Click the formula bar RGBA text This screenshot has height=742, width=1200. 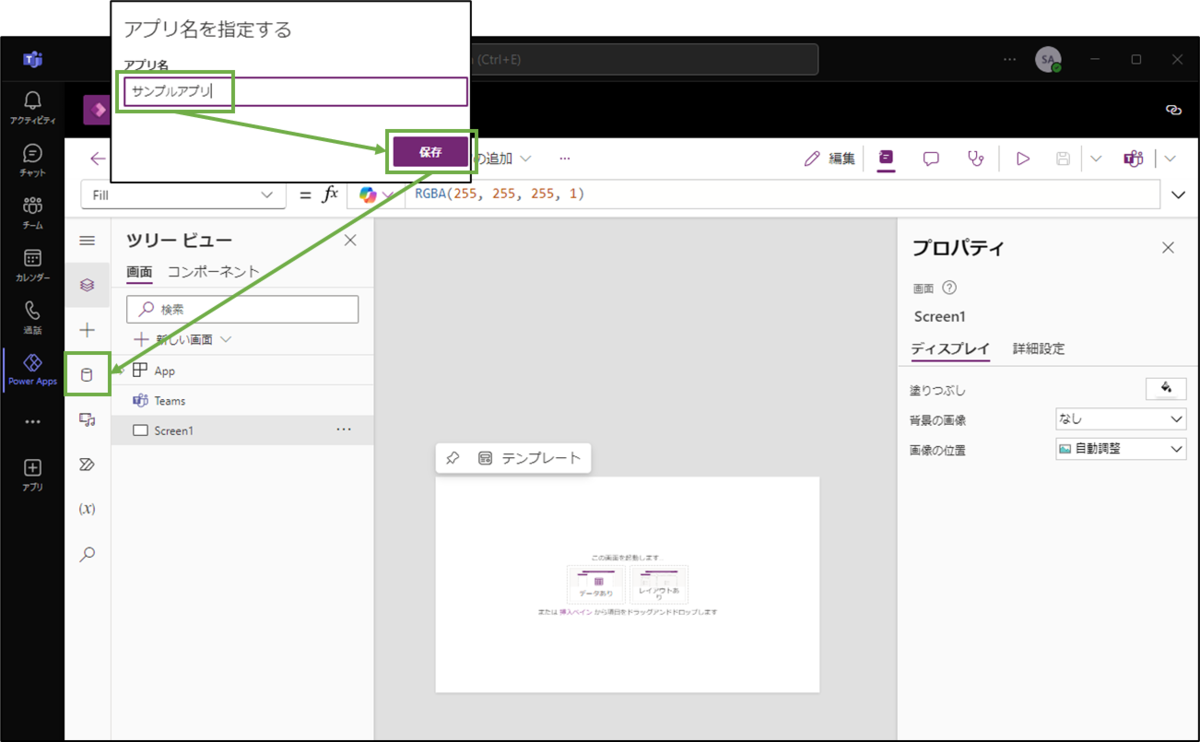[500, 194]
